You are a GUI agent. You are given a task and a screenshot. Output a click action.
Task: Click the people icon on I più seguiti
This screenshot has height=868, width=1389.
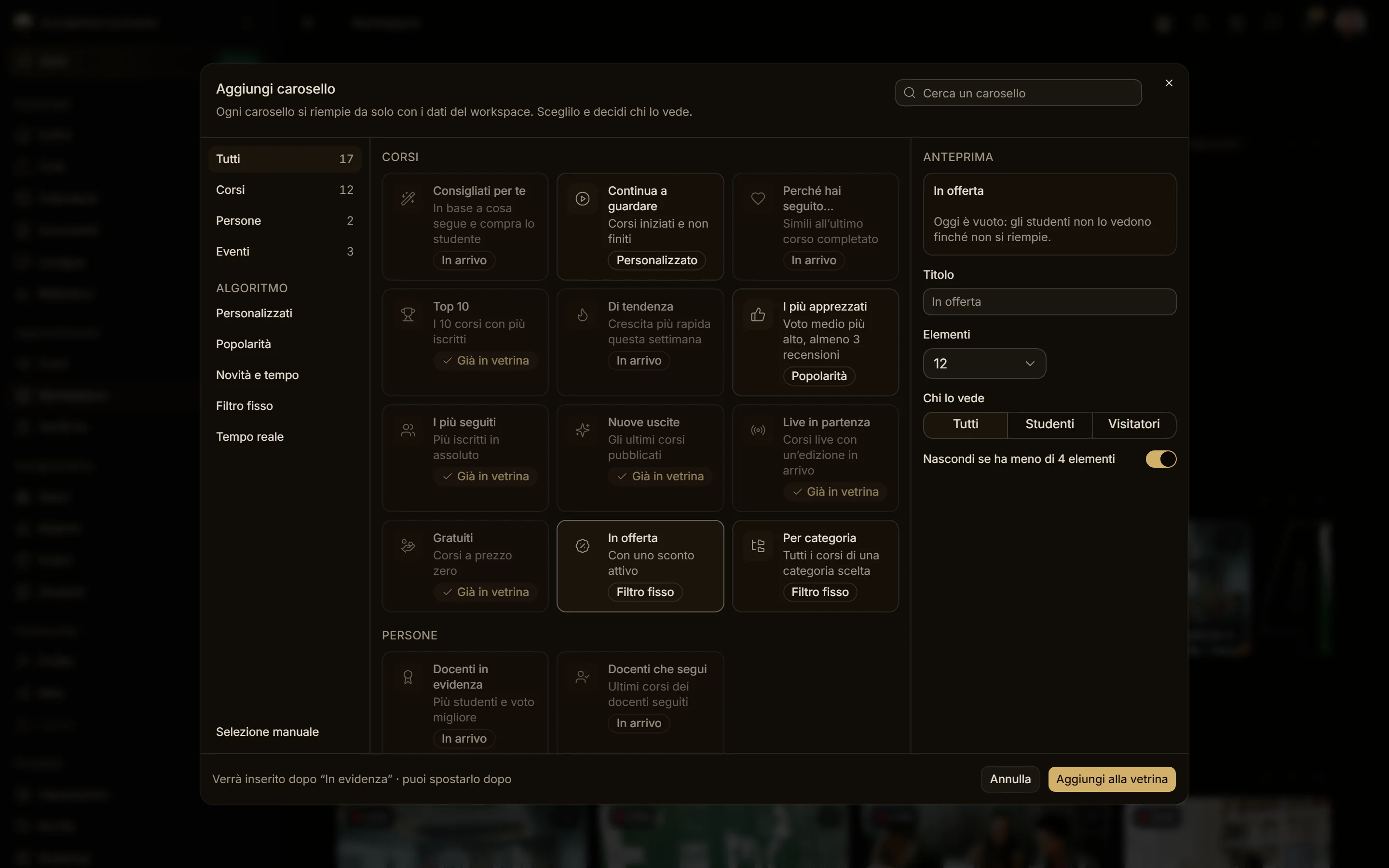(408, 430)
